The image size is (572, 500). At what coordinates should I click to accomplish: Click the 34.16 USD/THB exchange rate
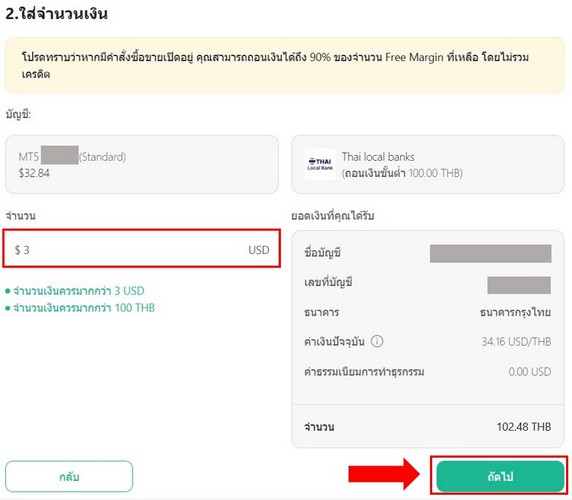(x=516, y=342)
